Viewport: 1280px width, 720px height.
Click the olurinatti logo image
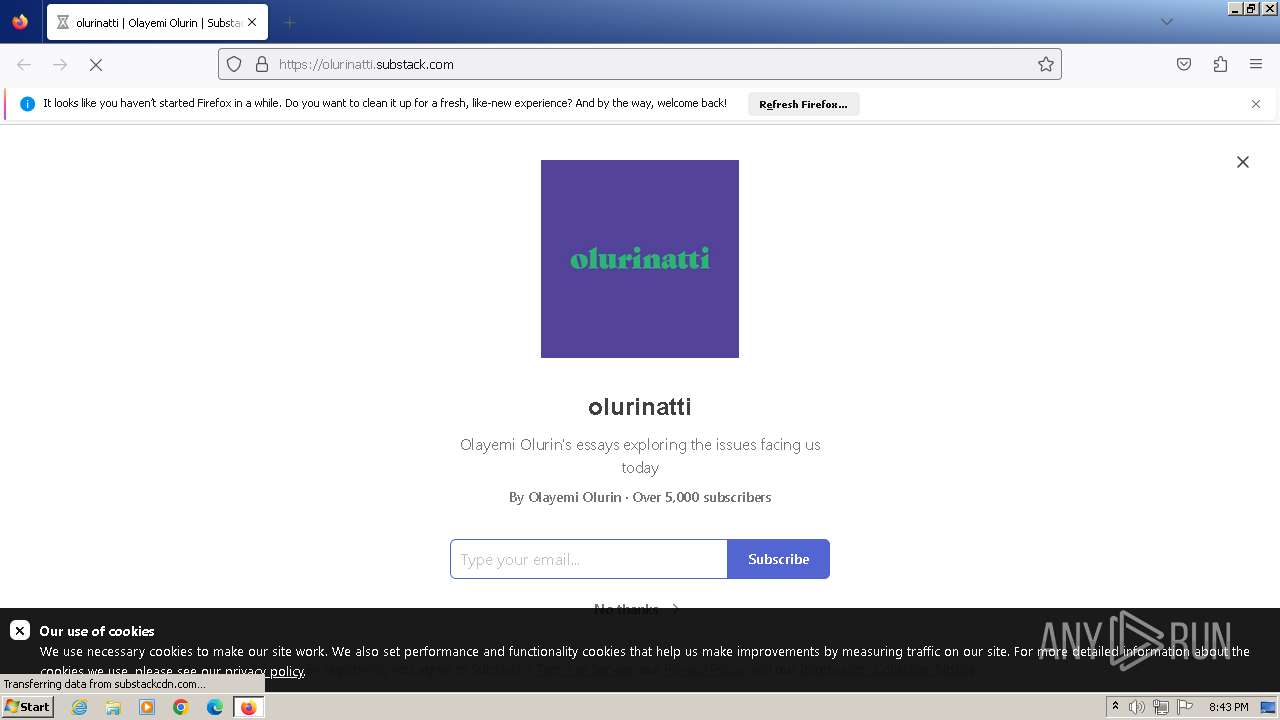(640, 259)
